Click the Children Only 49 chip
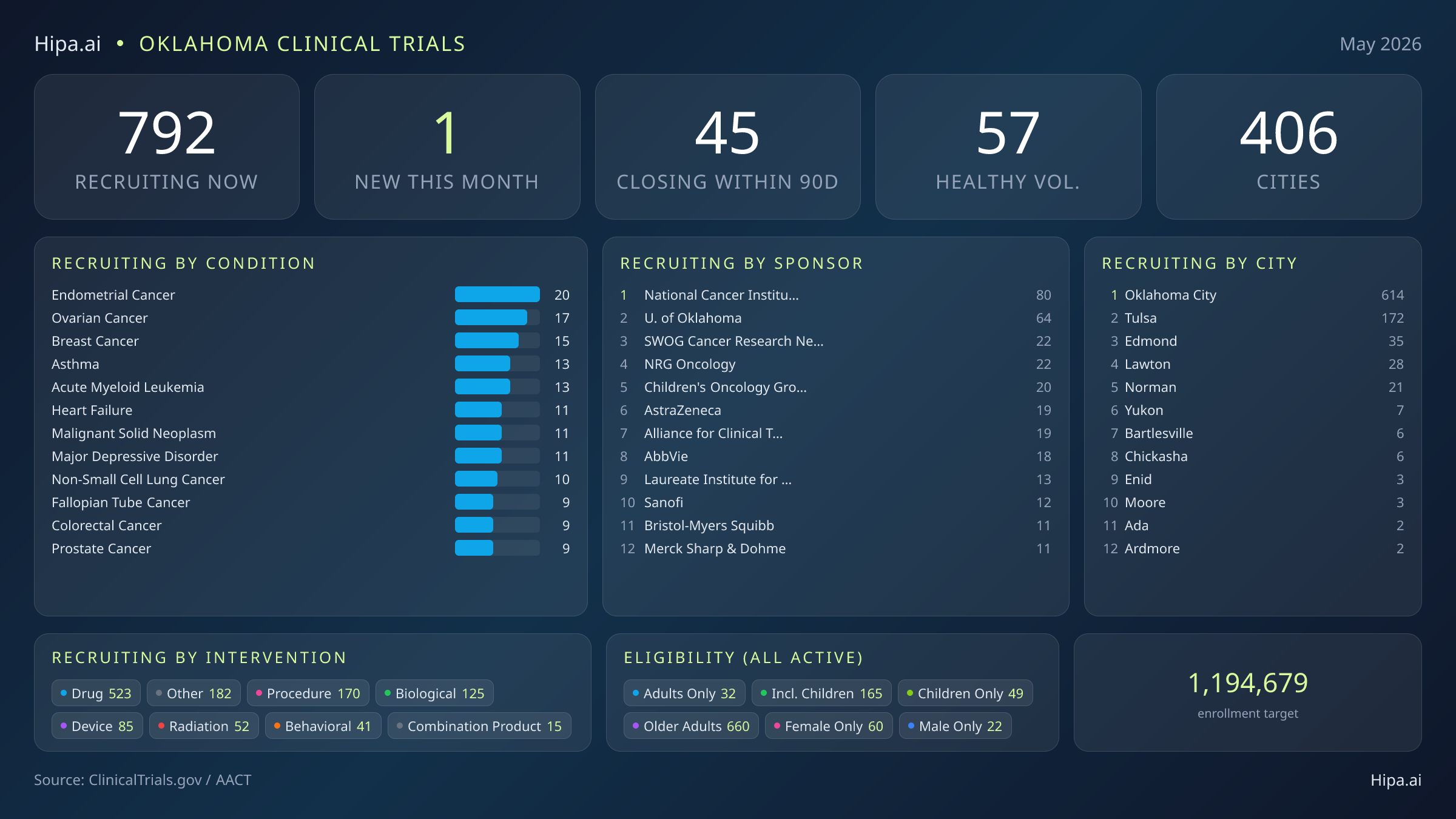The width and height of the screenshot is (1456, 819). click(x=965, y=693)
